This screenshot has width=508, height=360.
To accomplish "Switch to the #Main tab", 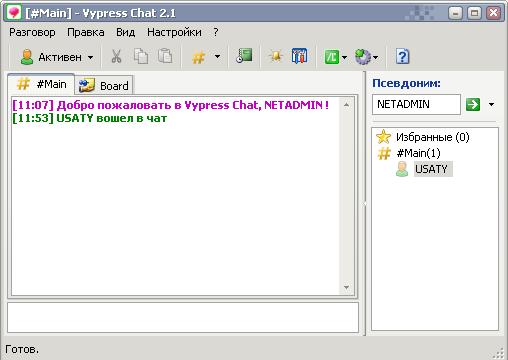I will tap(41, 84).
